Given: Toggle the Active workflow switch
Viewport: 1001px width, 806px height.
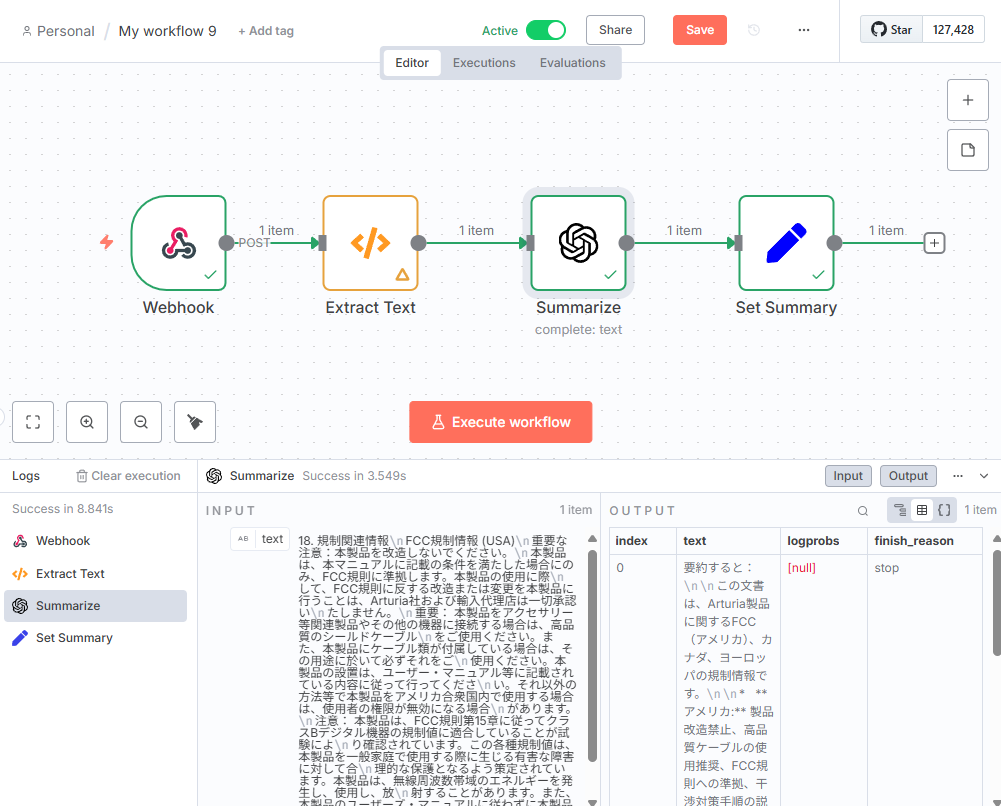Looking at the screenshot, I should 546,30.
